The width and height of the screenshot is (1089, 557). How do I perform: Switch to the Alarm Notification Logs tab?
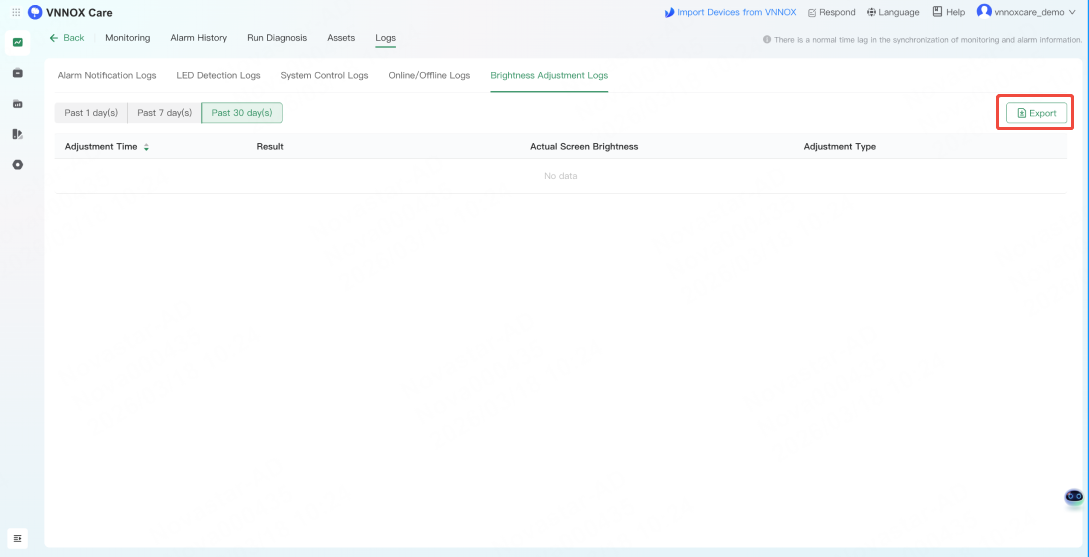click(107, 75)
